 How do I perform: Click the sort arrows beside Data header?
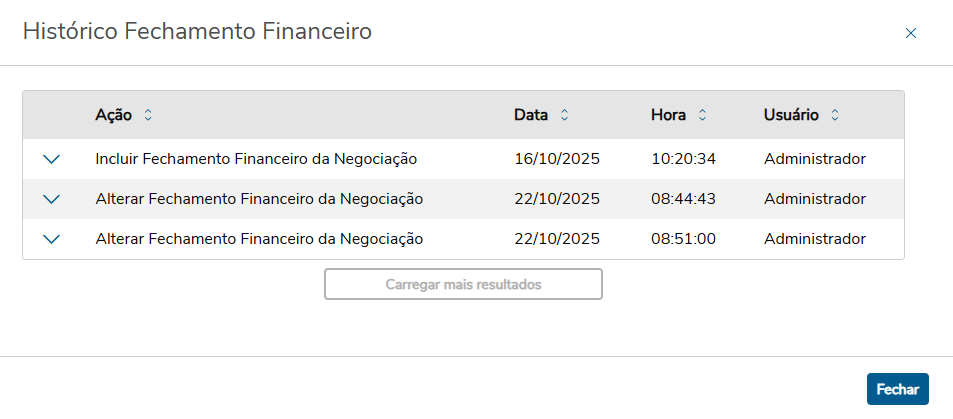point(564,115)
